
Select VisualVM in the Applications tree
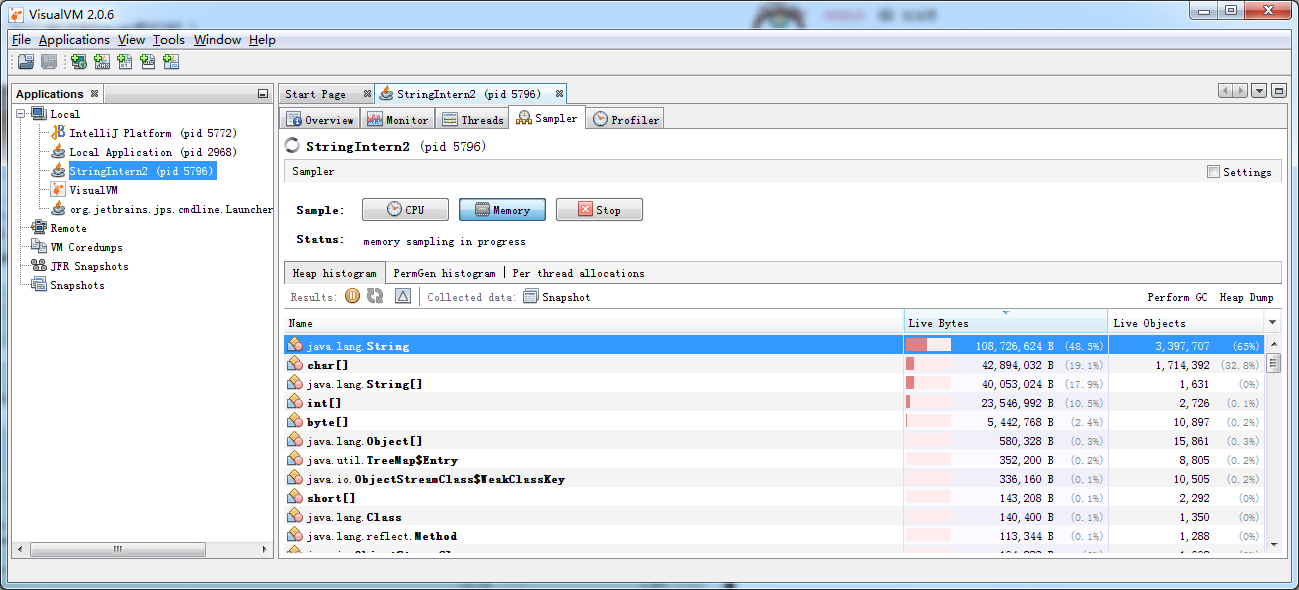pos(84,190)
